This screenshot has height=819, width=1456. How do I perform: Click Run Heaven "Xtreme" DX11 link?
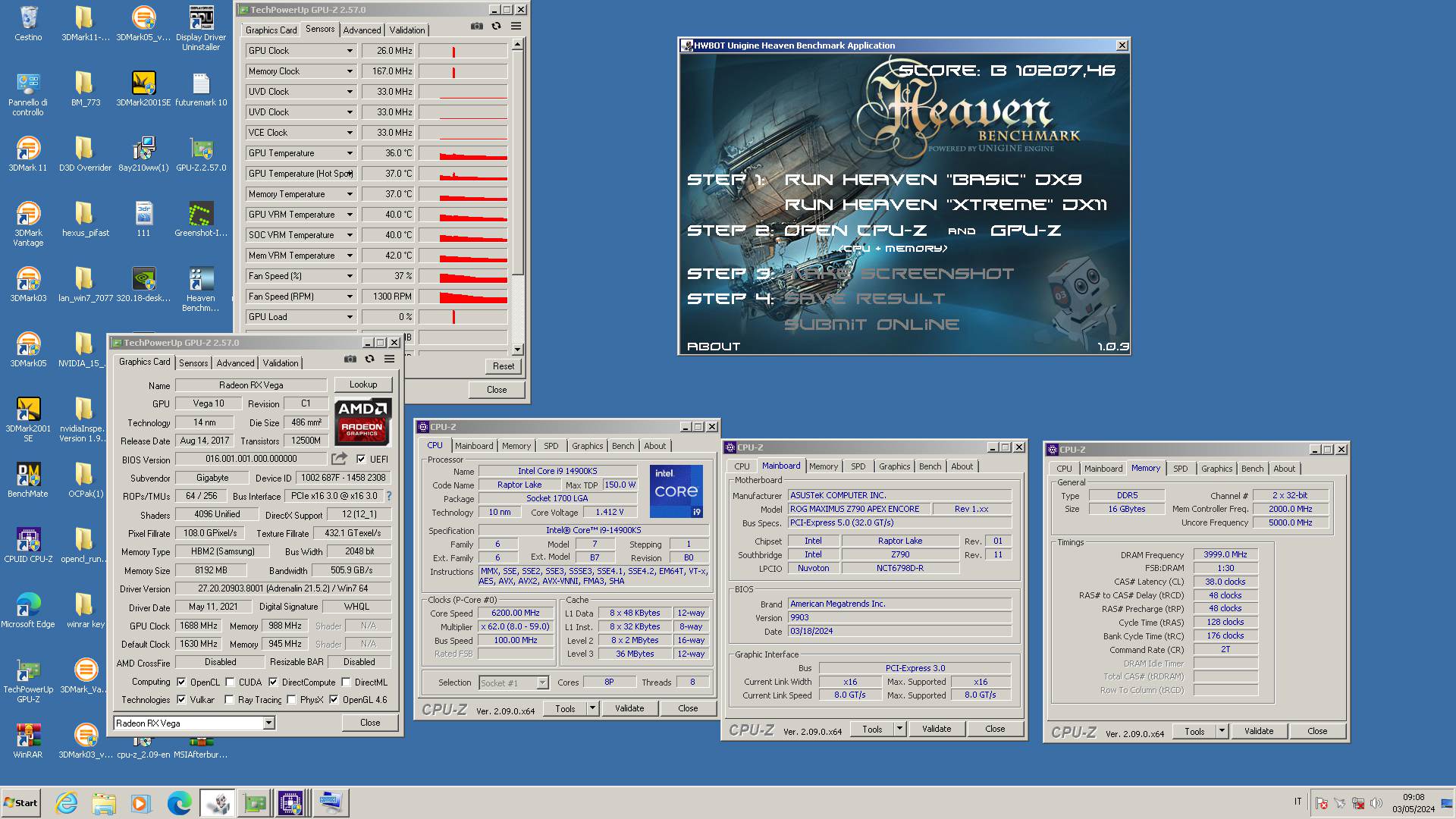coord(946,205)
